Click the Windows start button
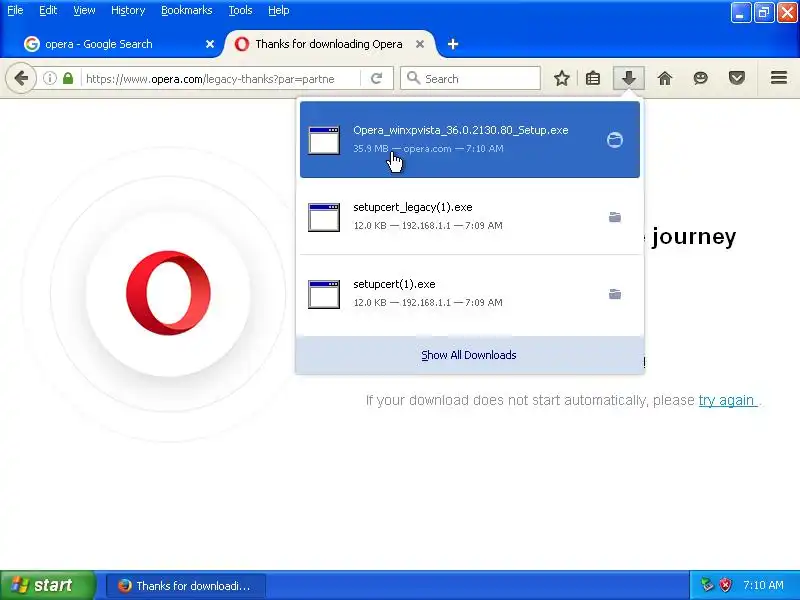 point(47,585)
